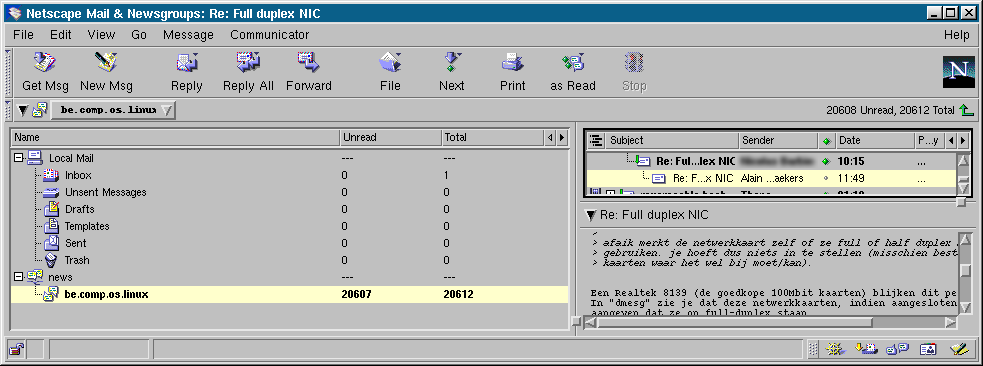Toggle unread diamond on the 10:15 message

click(x=826, y=161)
